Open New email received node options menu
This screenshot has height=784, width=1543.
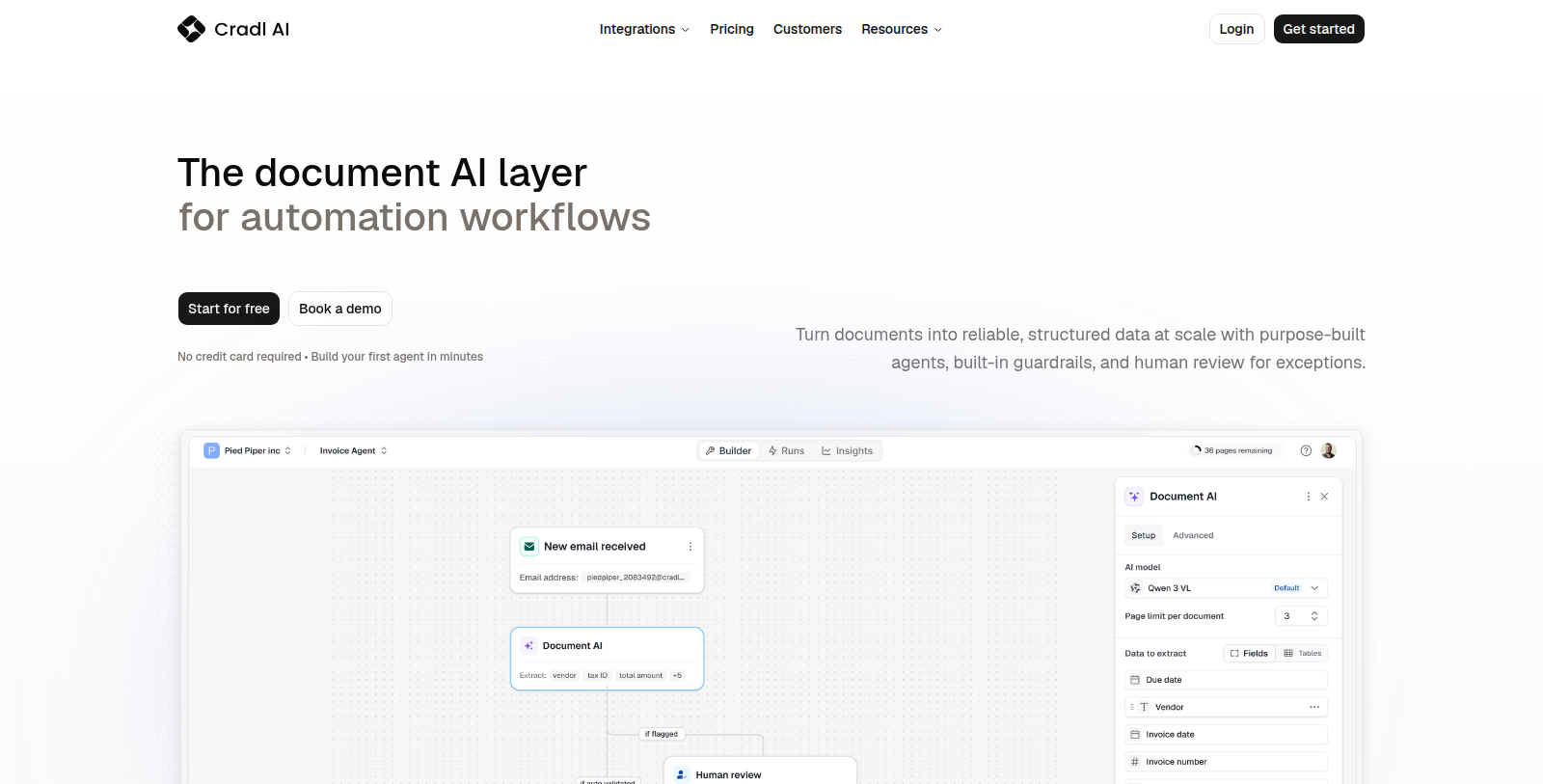tap(690, 547)
